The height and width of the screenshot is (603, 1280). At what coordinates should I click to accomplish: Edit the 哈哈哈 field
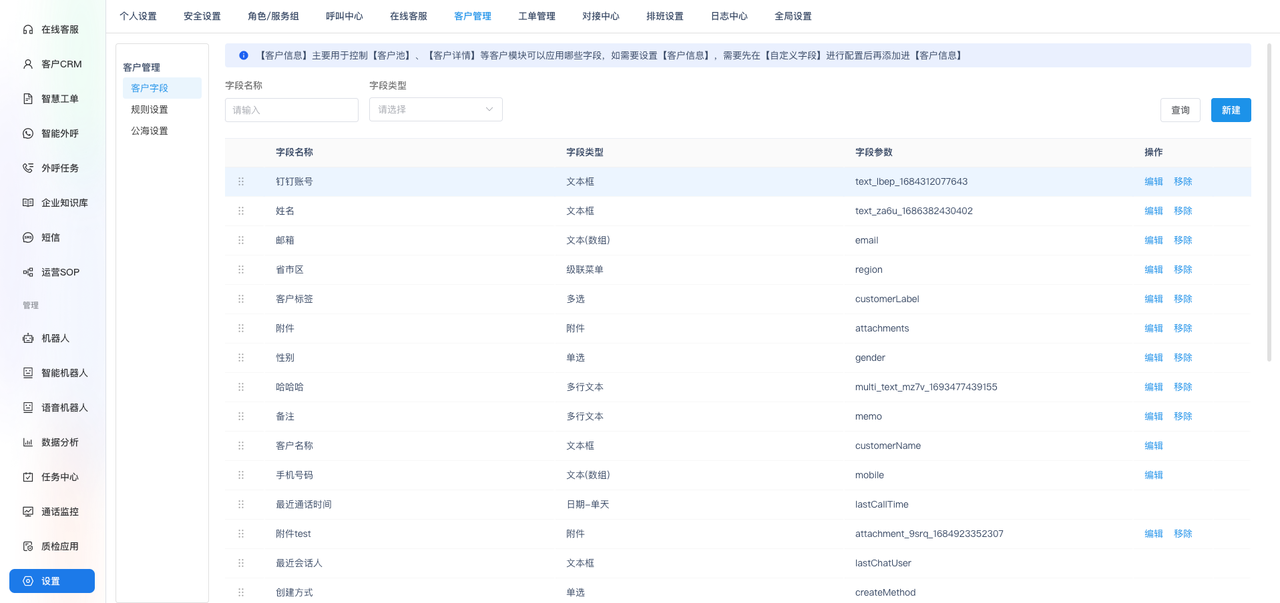[x=1154, y=387]
